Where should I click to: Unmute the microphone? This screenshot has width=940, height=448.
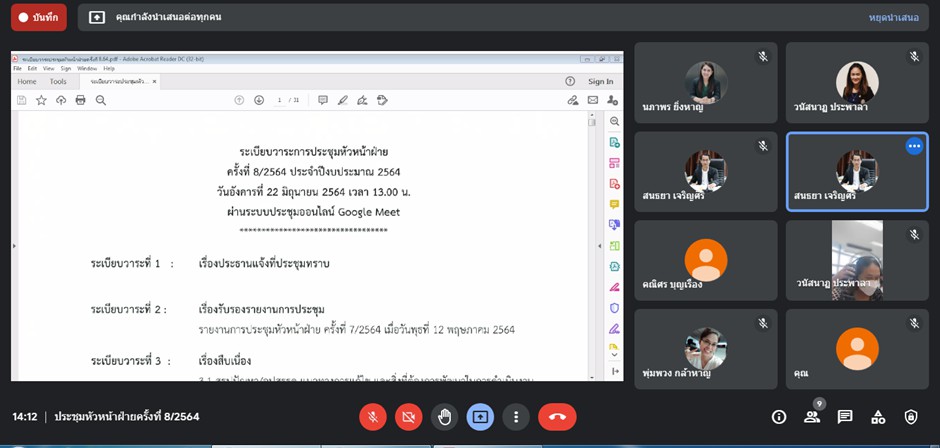(372, 417)
